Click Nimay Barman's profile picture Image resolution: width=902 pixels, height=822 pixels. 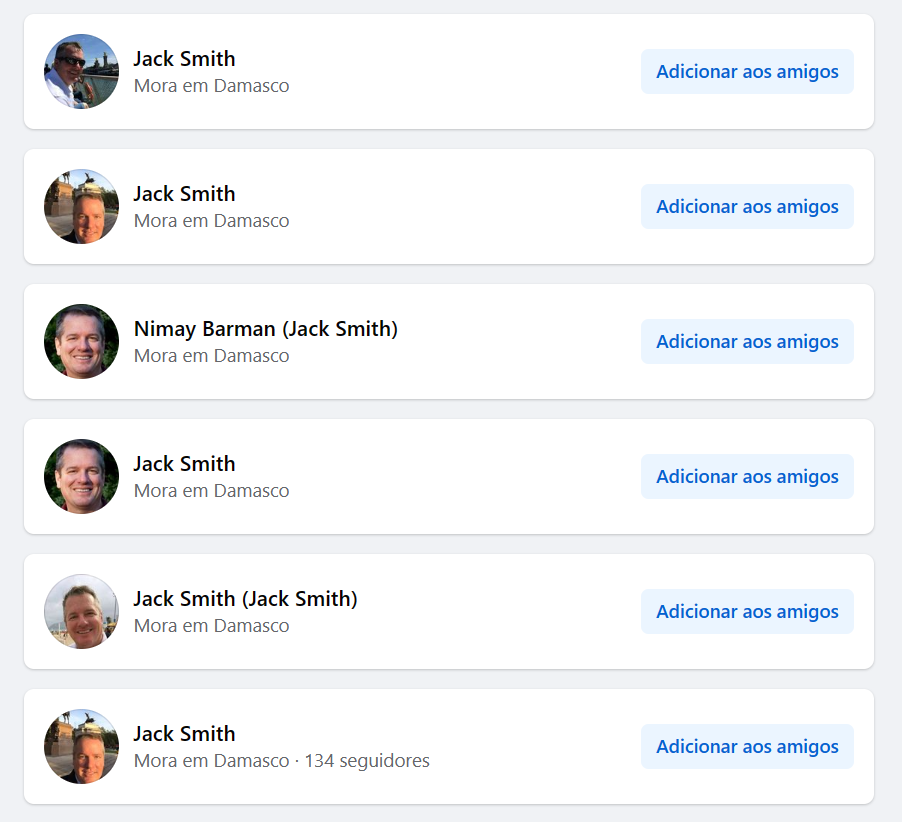pyautogui.click(x=81, y=342)
